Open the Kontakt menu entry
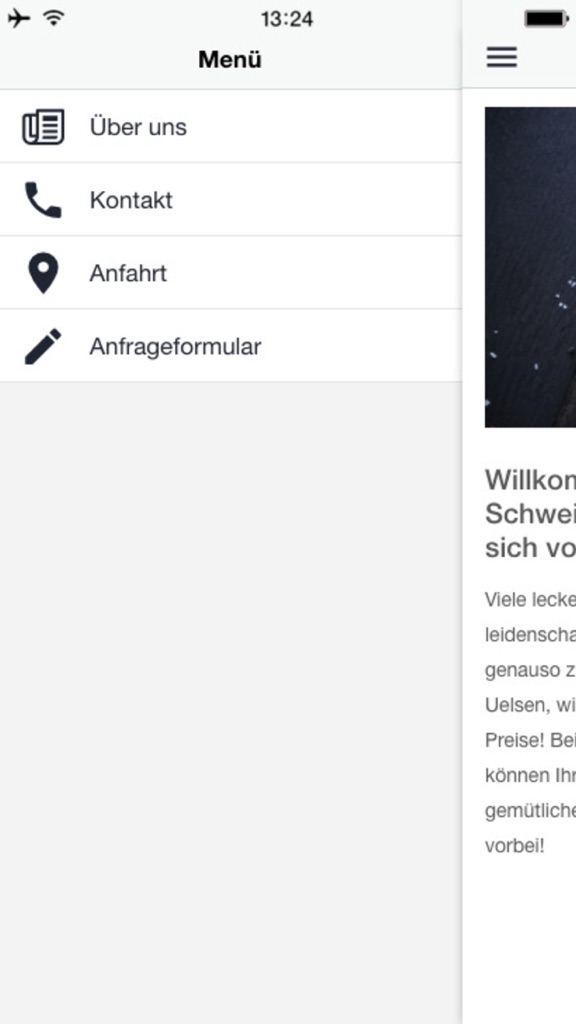Image resolution: width=576 pixels, height=1024 pixels. coord(231,200)
